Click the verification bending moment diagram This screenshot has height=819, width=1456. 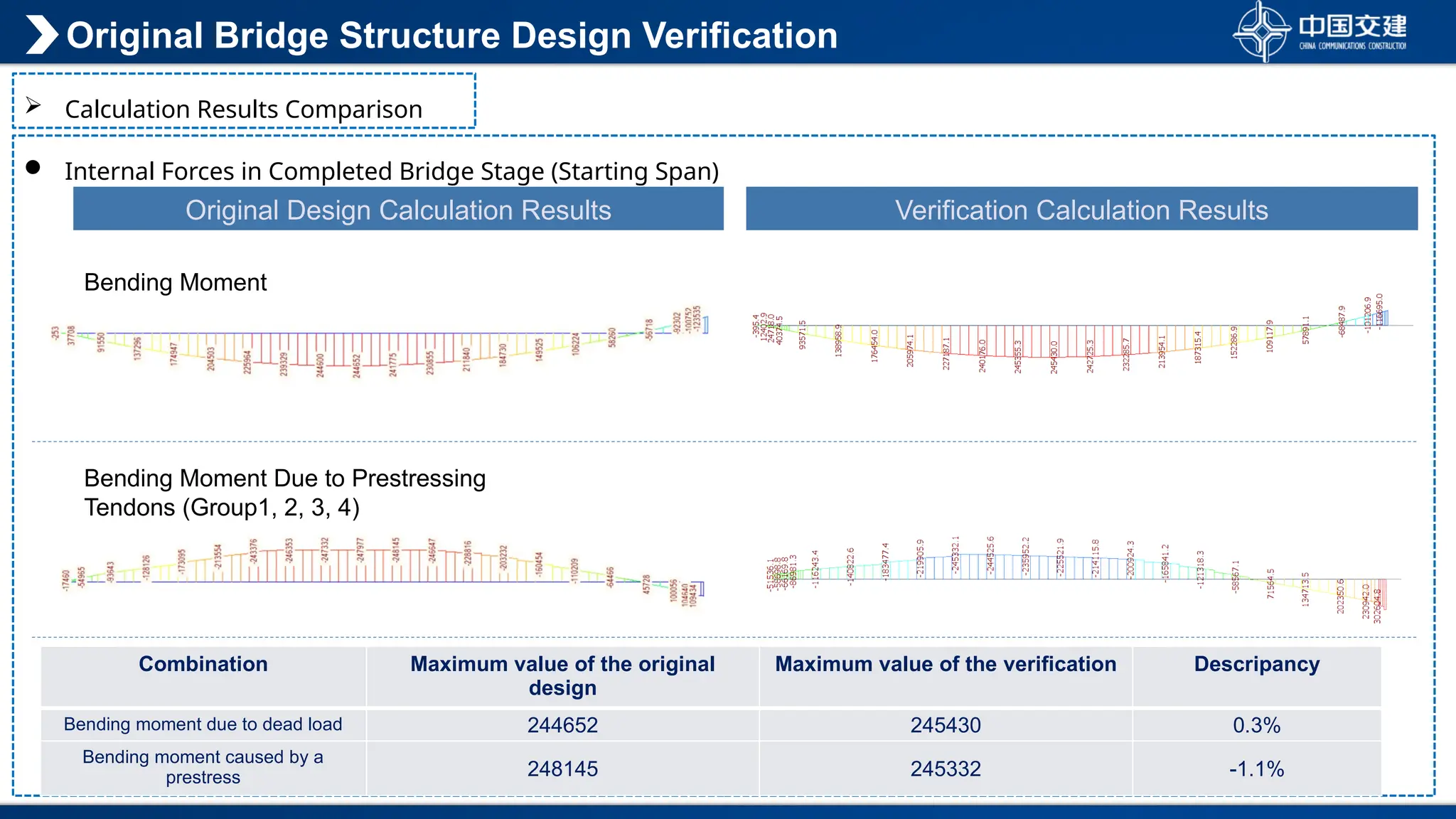pyautogui.click(x=1082, y=334)
